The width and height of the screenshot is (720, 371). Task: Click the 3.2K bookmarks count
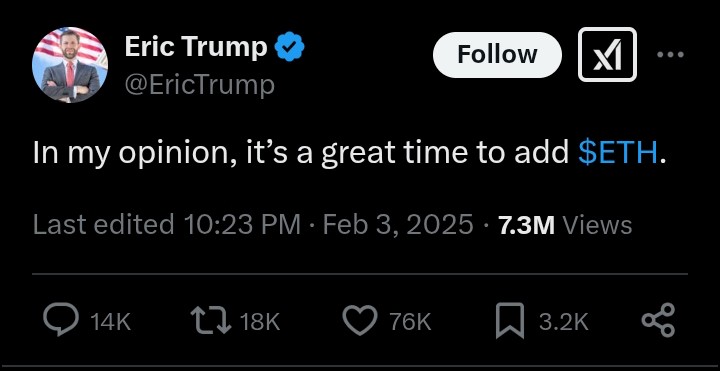(564, 322)
